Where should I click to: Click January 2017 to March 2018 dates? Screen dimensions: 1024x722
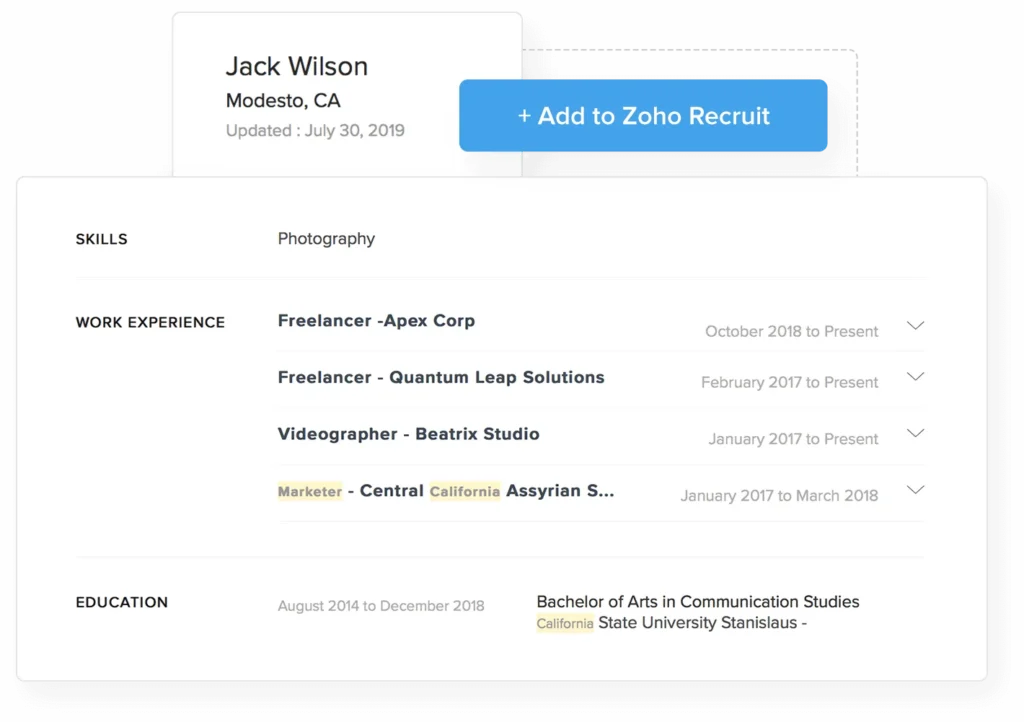pos(779,496)
